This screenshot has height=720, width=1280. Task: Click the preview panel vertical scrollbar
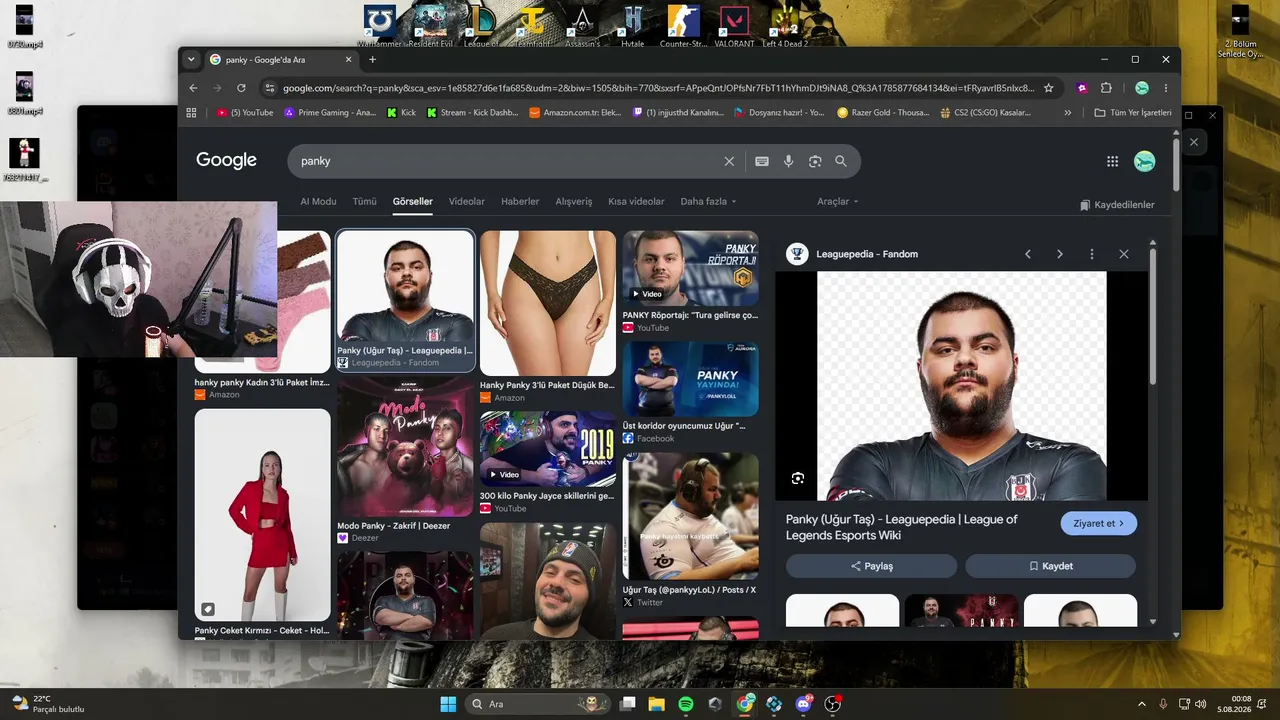tap(1152, 315)
